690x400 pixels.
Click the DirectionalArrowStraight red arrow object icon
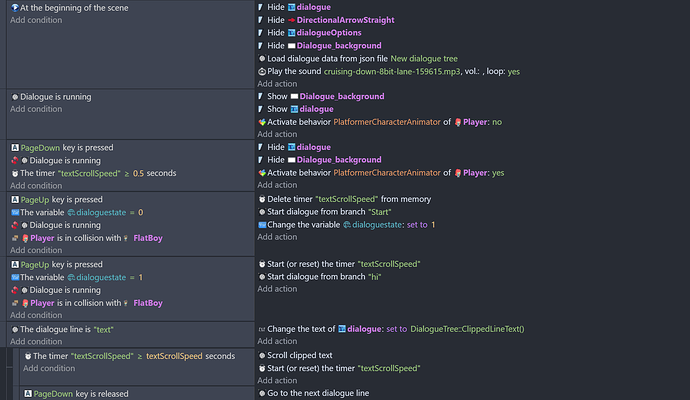(x=292, y=20)
